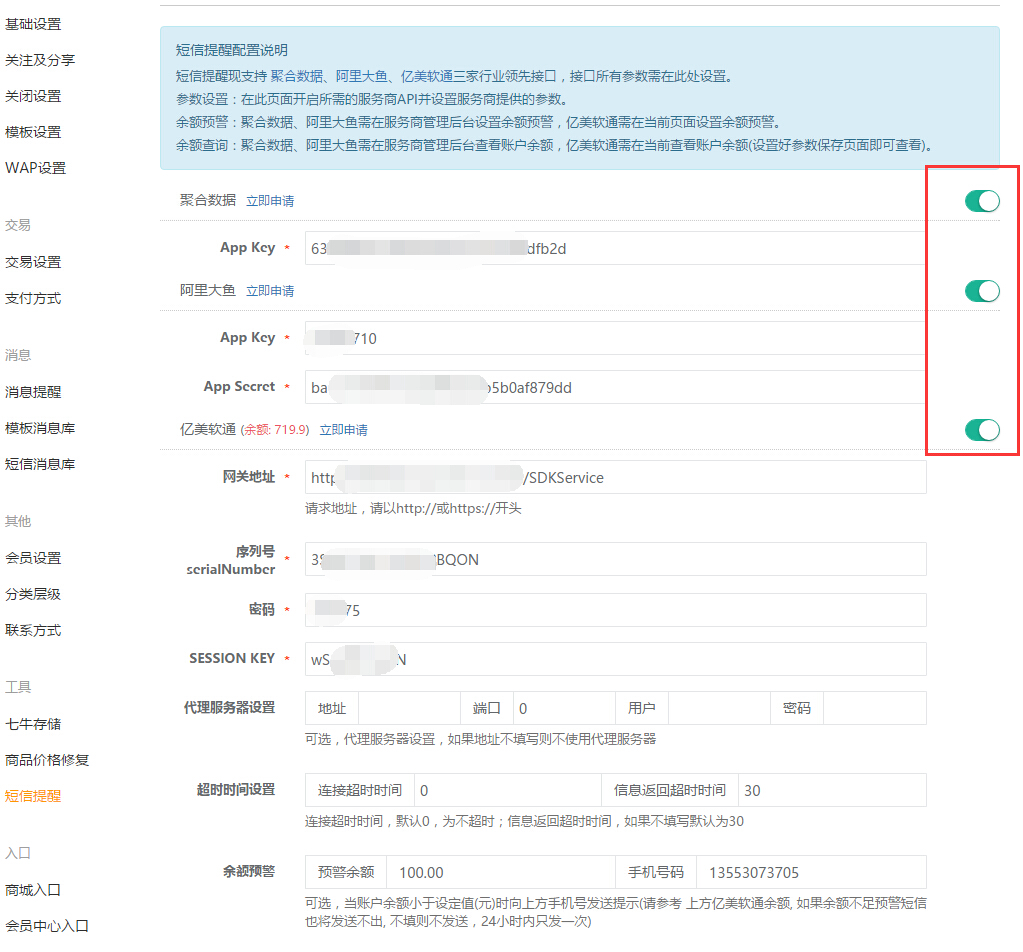Toggle the 阿里大鱼 switch
The image size is (1023, 952).
click(x=981, y=291)
